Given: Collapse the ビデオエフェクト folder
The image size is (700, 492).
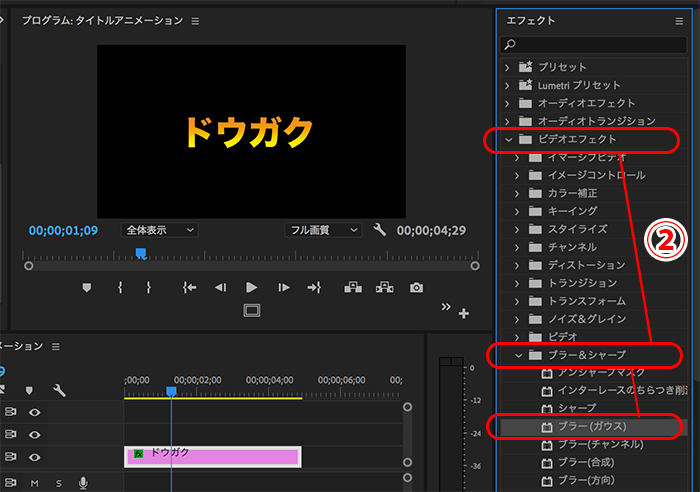Looking at the screenshot, I should (x=508, y=140).
